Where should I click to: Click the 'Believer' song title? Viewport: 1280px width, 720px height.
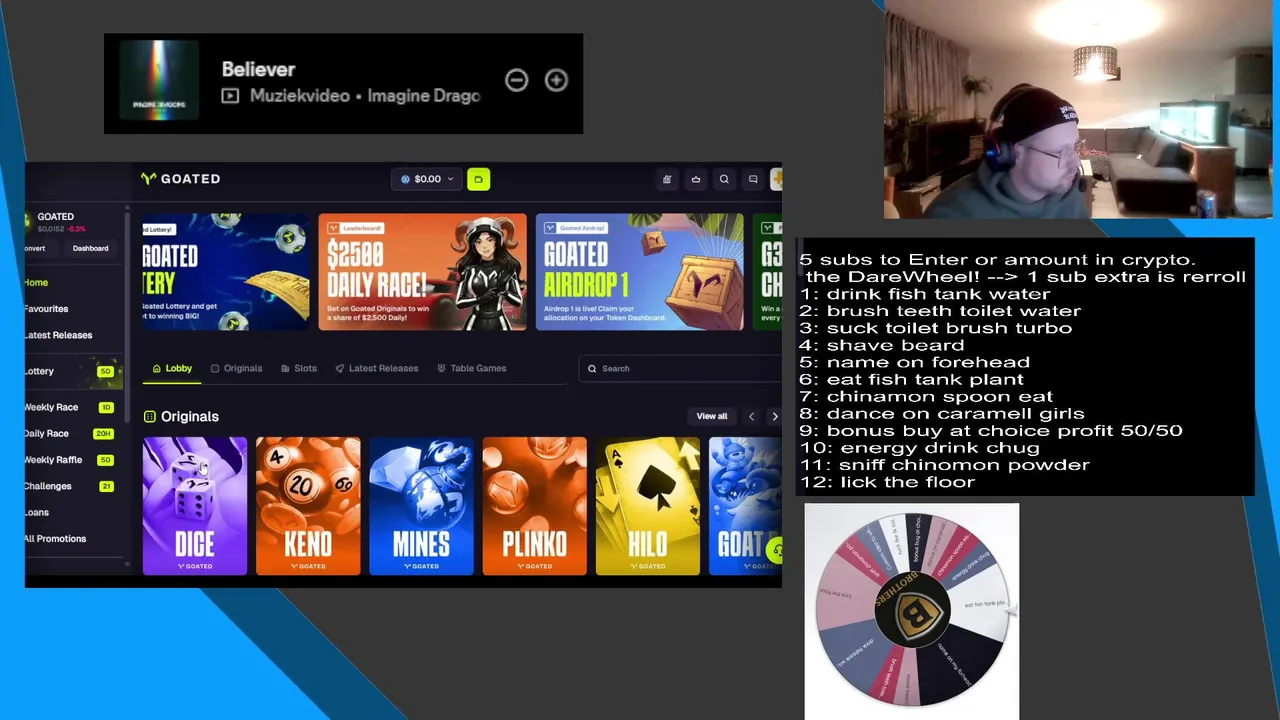(258, 69)
